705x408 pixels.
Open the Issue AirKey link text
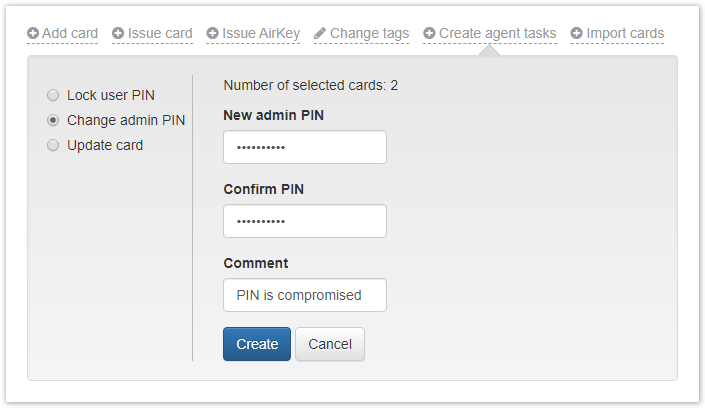point(261,33)
